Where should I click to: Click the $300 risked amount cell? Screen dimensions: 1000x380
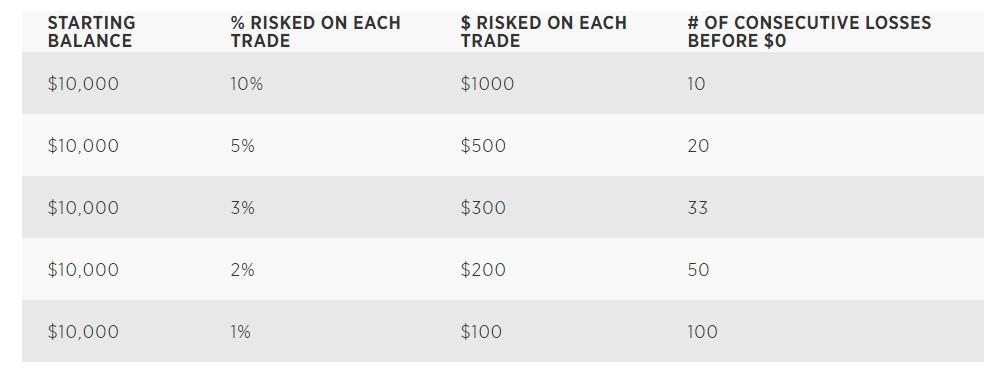click(x=483, y=208)
